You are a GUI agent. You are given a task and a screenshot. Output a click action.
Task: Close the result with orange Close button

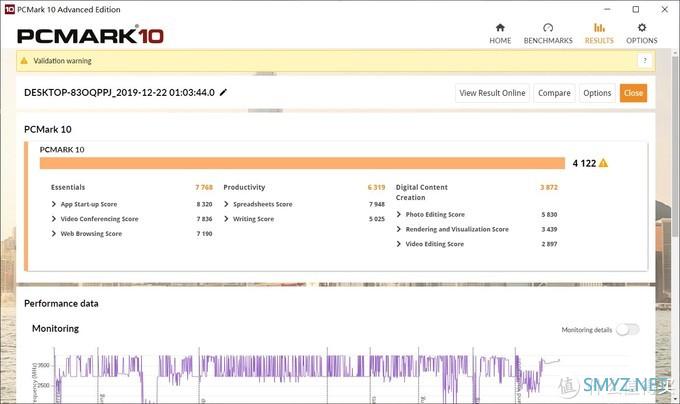633,93
